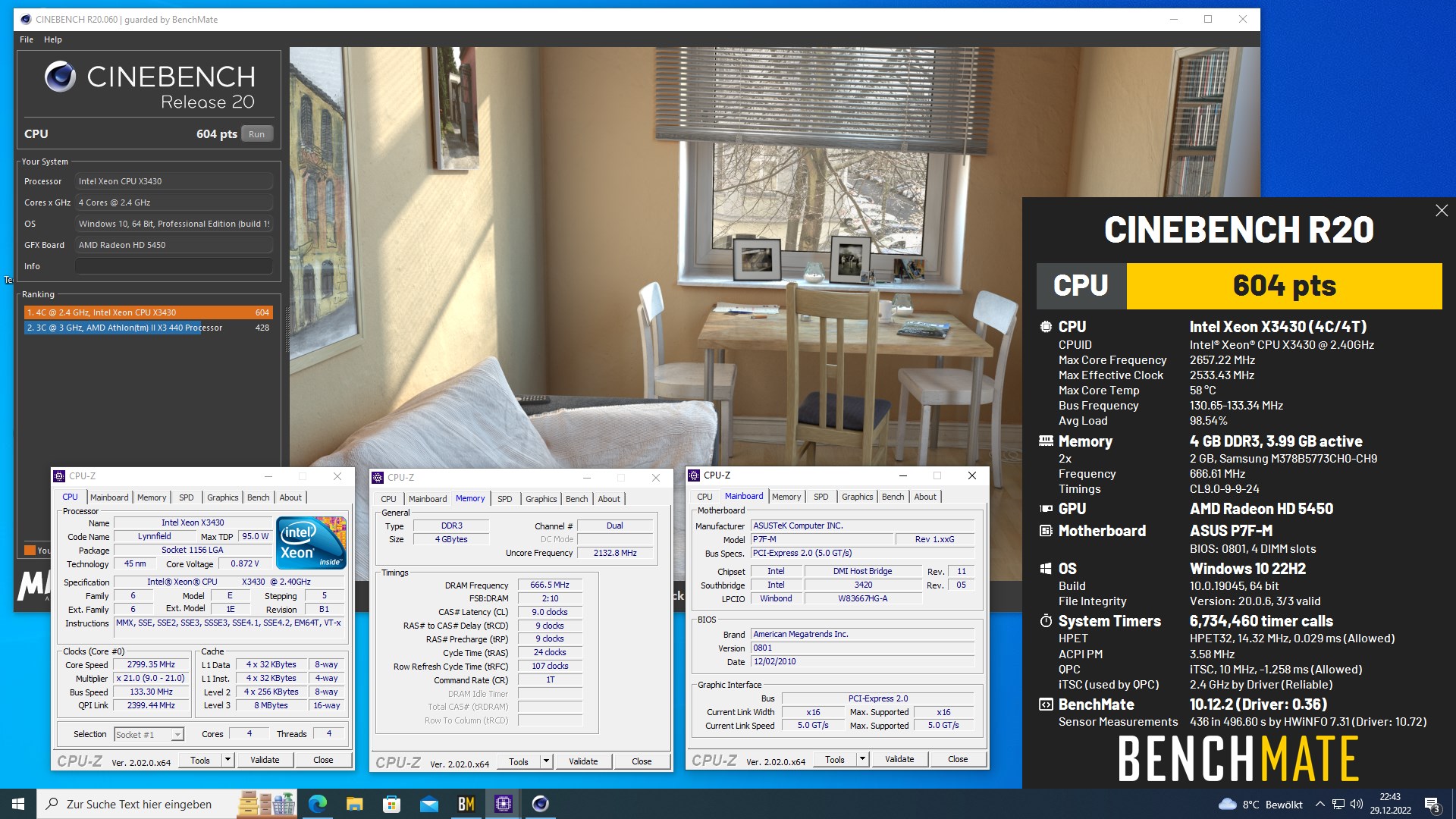Run the Cinebench CPU test
The height and width of the screenshot is (819, 1456).
(x=257, y=134)
